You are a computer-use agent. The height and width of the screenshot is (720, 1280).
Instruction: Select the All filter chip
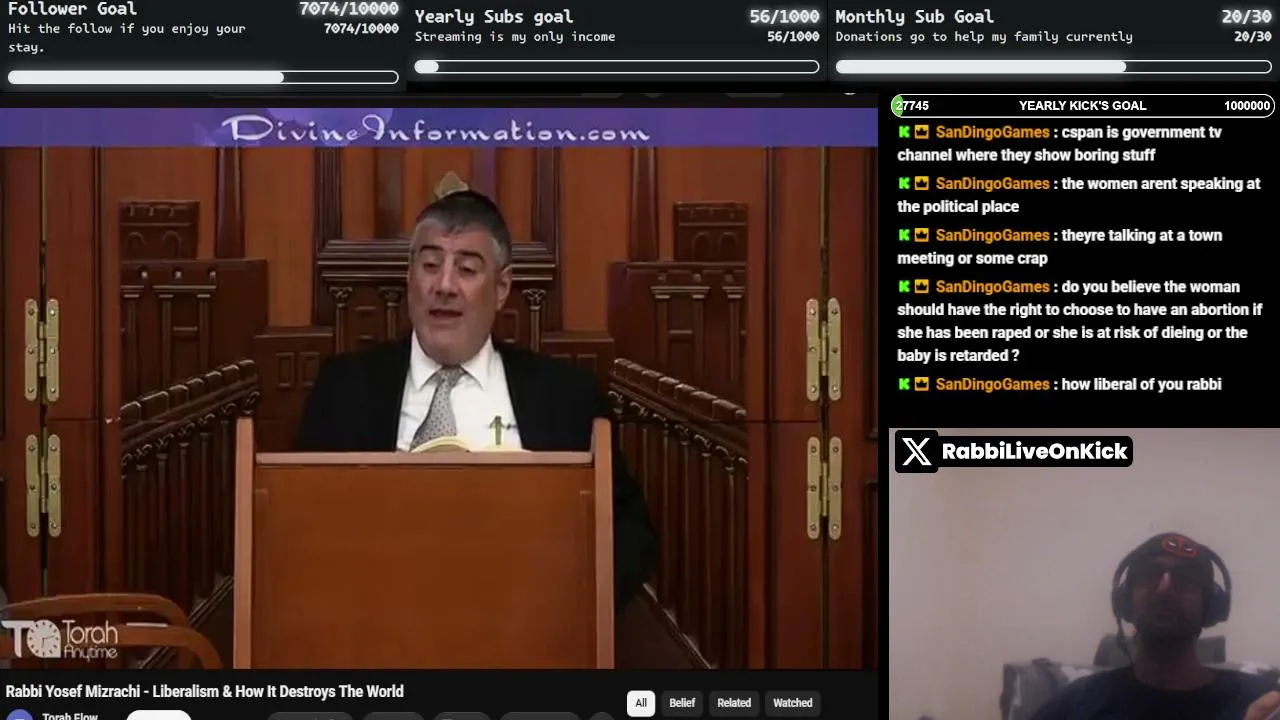[x=641, y=703]
